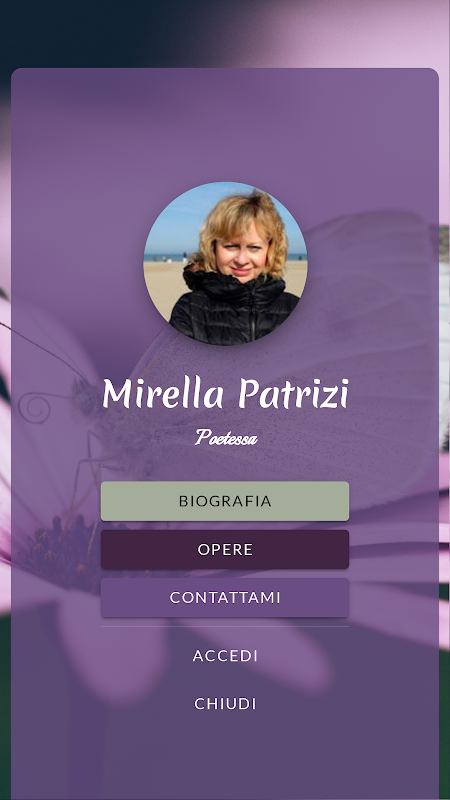Click the butterfly's curled antenna in the background
The height and width of the screenshot is (800, 450).
pos(35,408)
